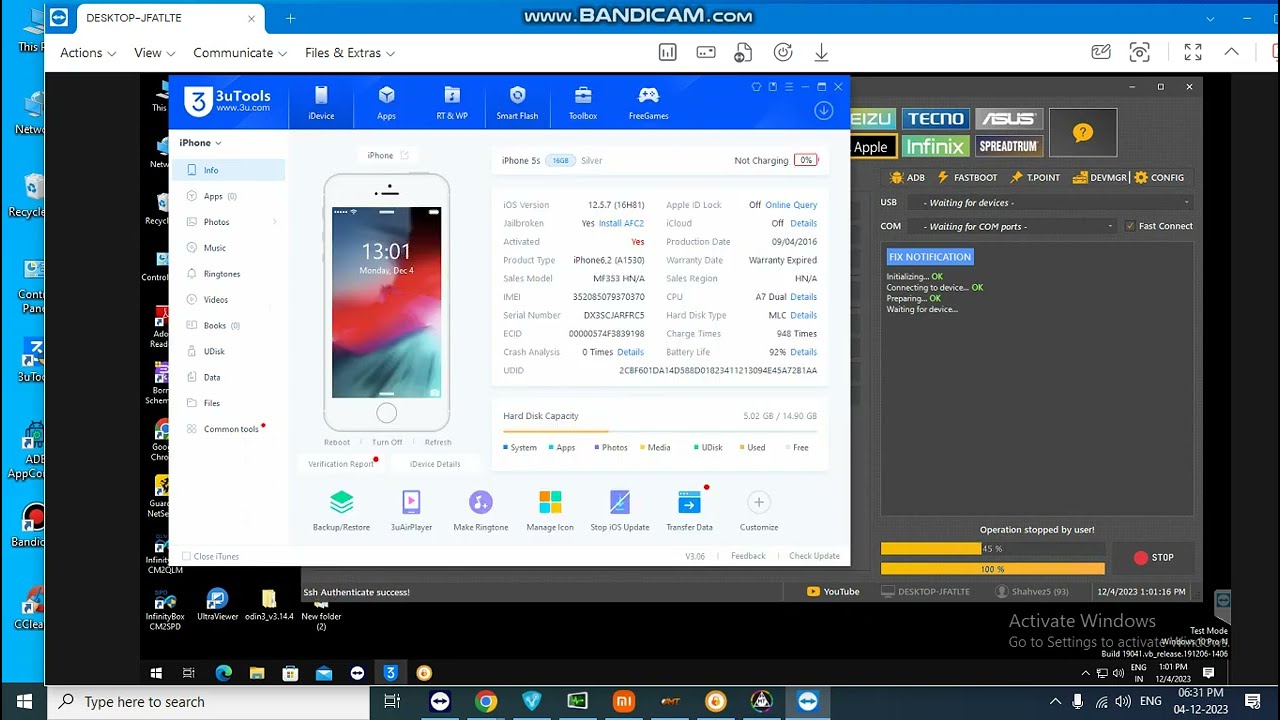Expand the Photos sidebar item
Image resolution: width=1280 pixels, height=720 pixels.
pos(274,222)
